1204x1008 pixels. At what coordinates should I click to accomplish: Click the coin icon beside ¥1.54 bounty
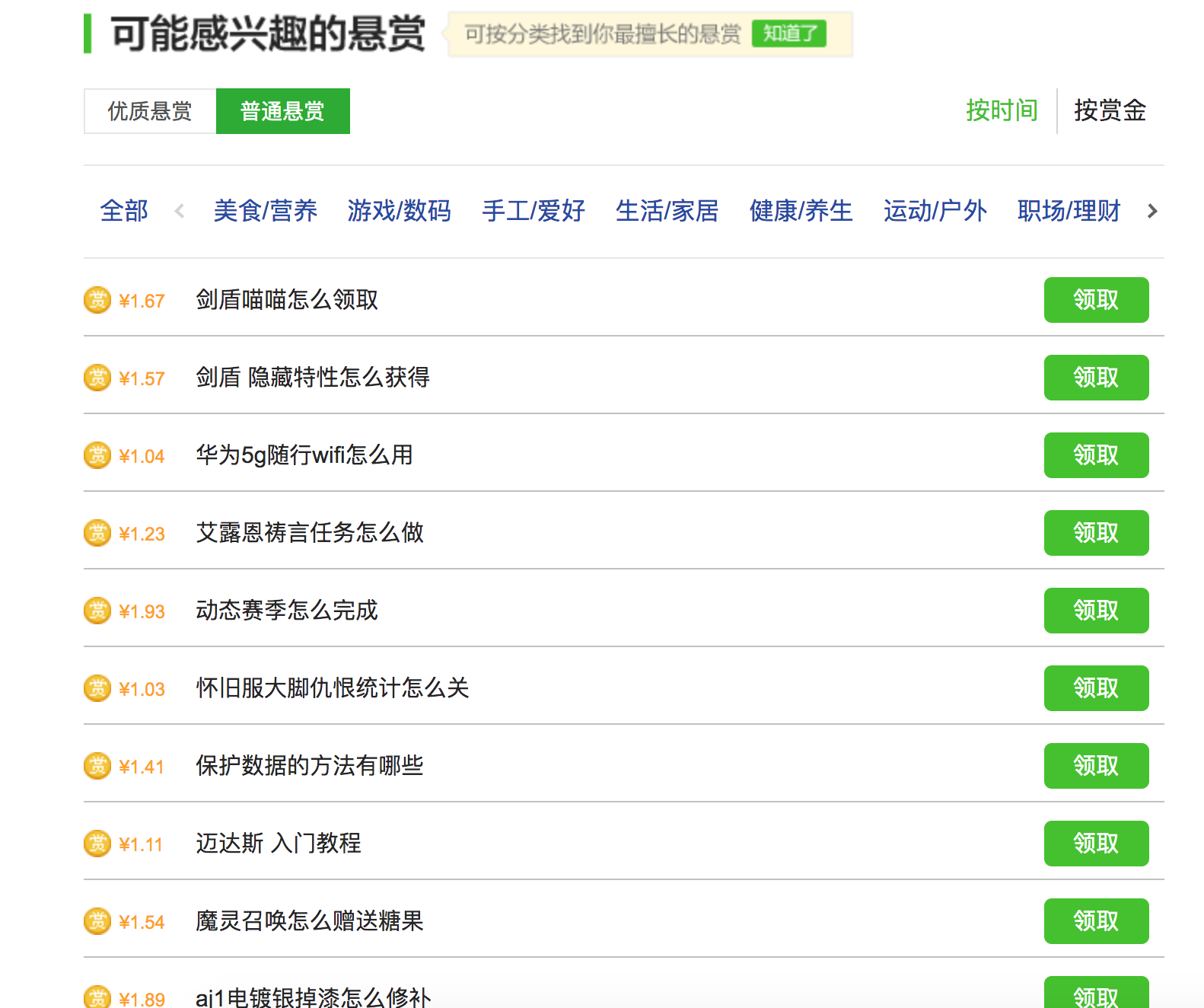tap(97, 921)
